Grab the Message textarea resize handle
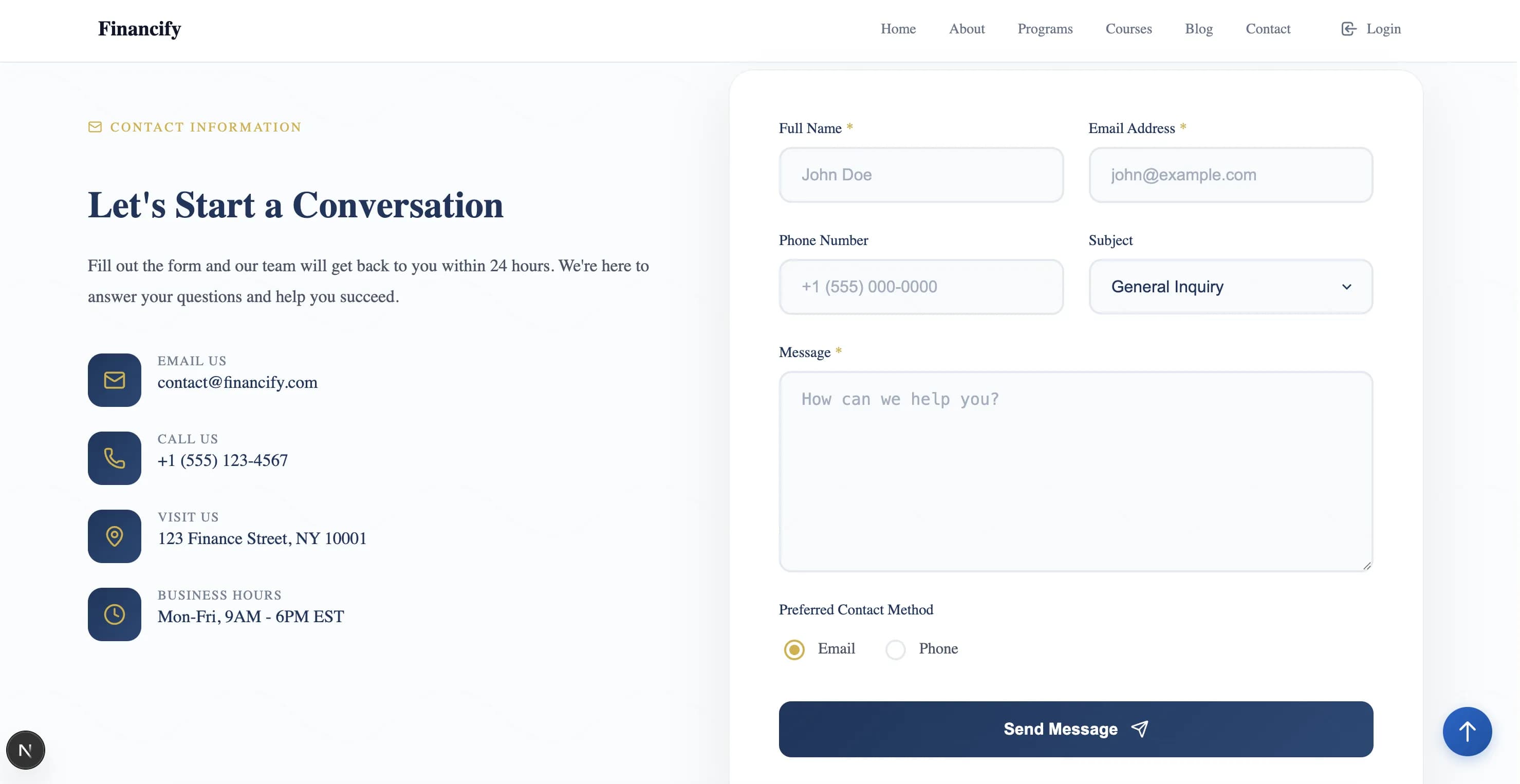 pos(1366,566)
